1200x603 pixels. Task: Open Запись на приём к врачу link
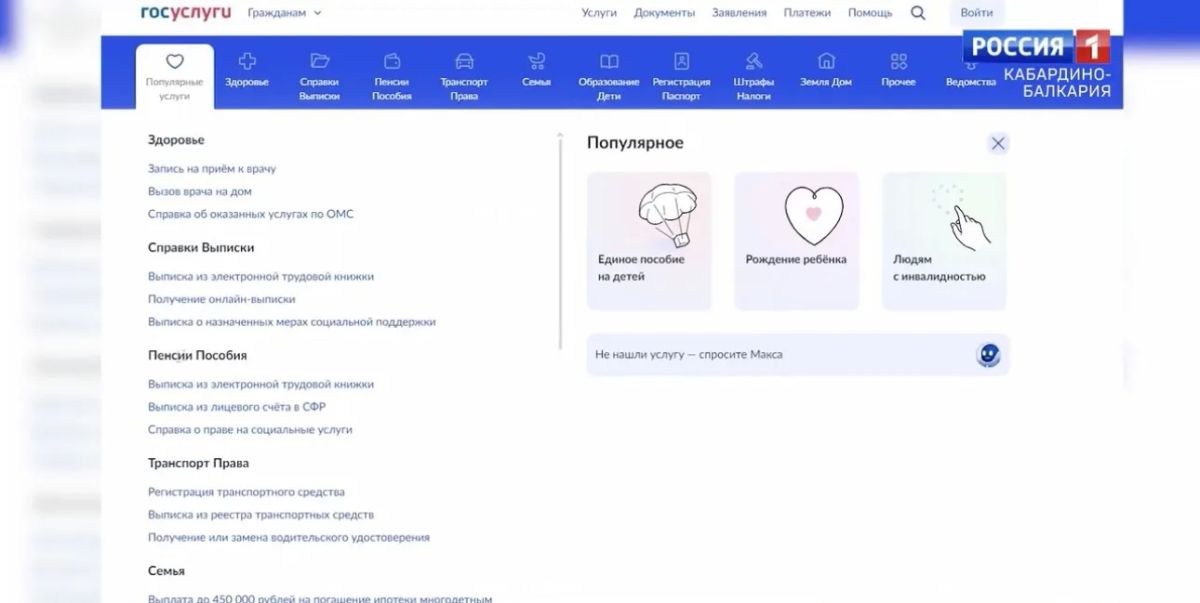212,169
